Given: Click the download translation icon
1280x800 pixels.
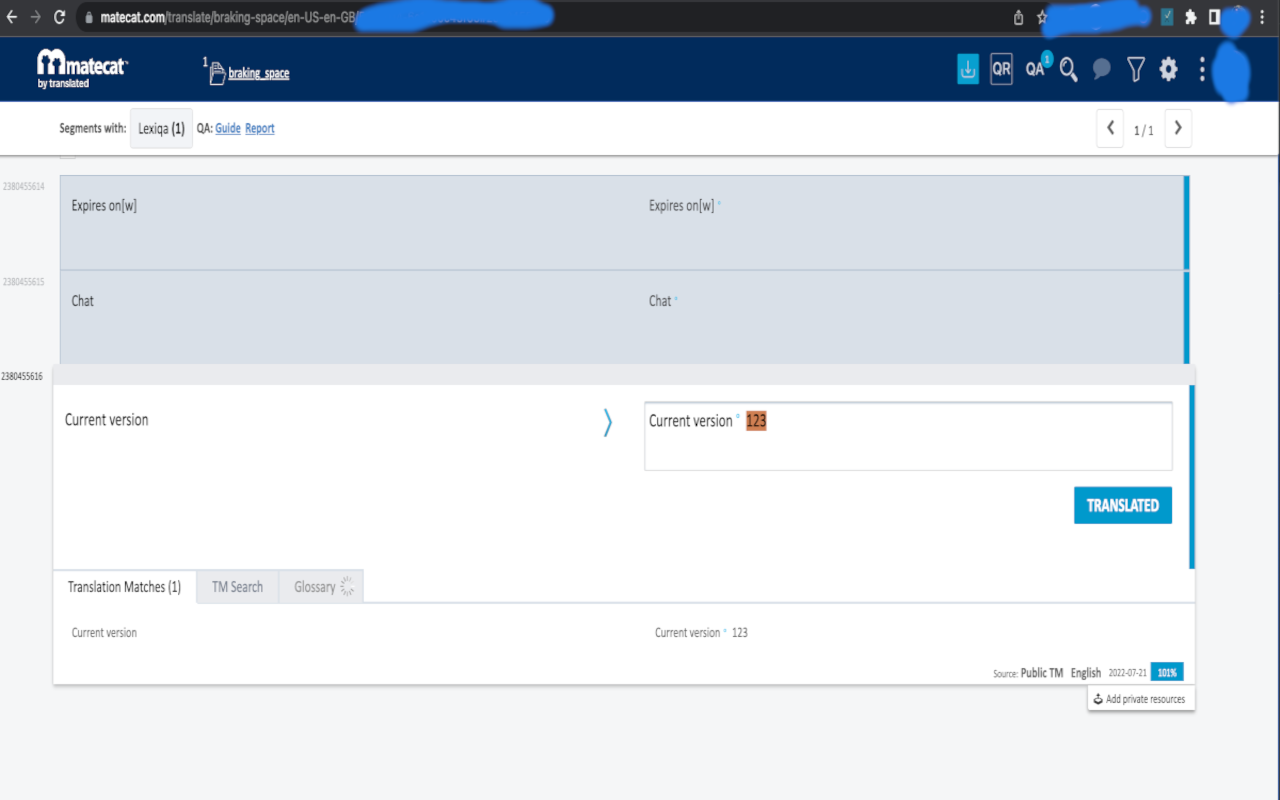Looking at the screenshot, I should click(968, 69).
